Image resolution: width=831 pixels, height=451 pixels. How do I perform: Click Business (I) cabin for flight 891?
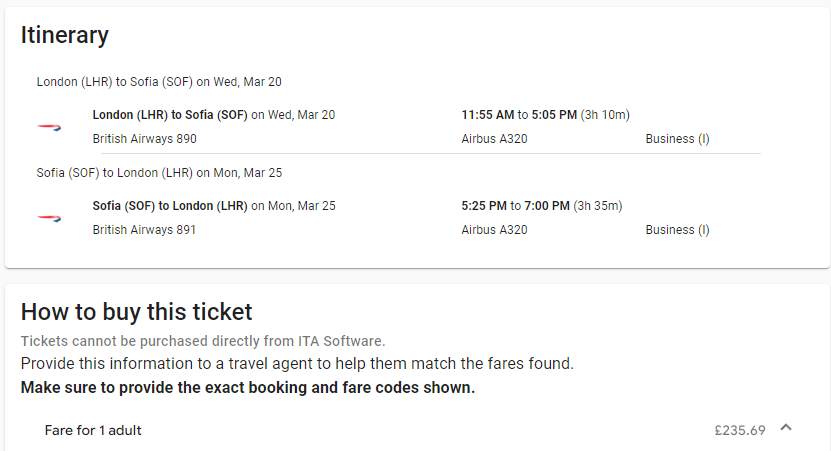[x=677, y=230]
